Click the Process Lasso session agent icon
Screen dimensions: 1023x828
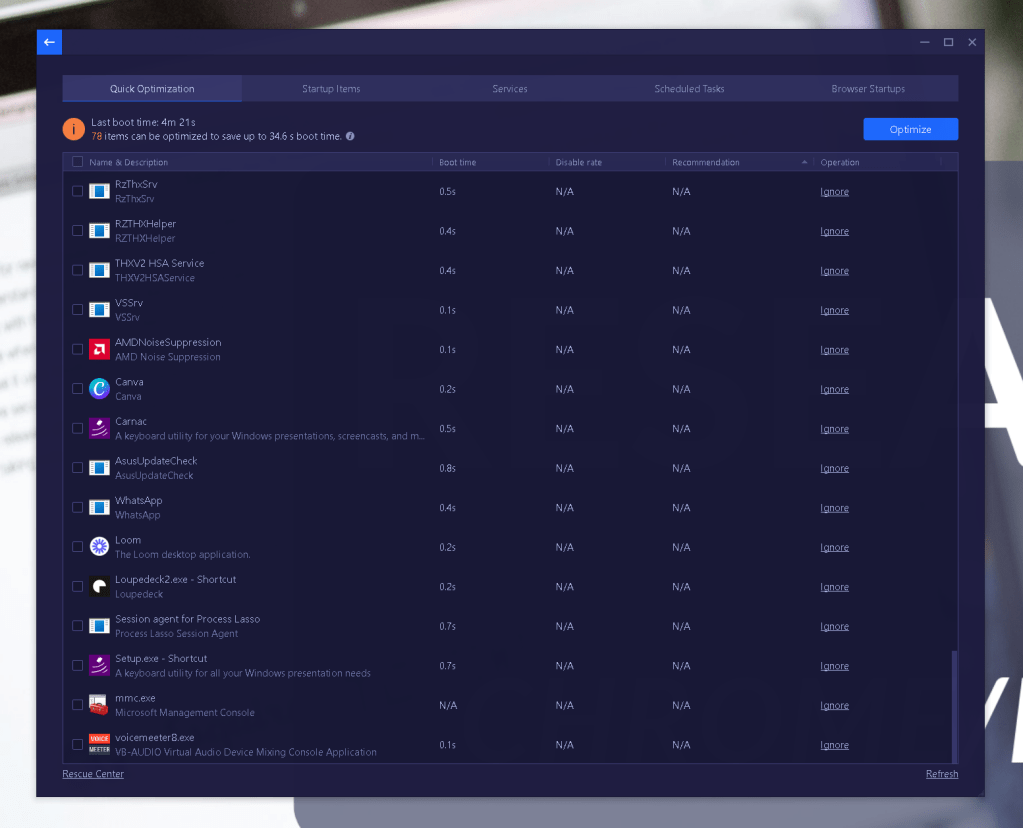99,626
